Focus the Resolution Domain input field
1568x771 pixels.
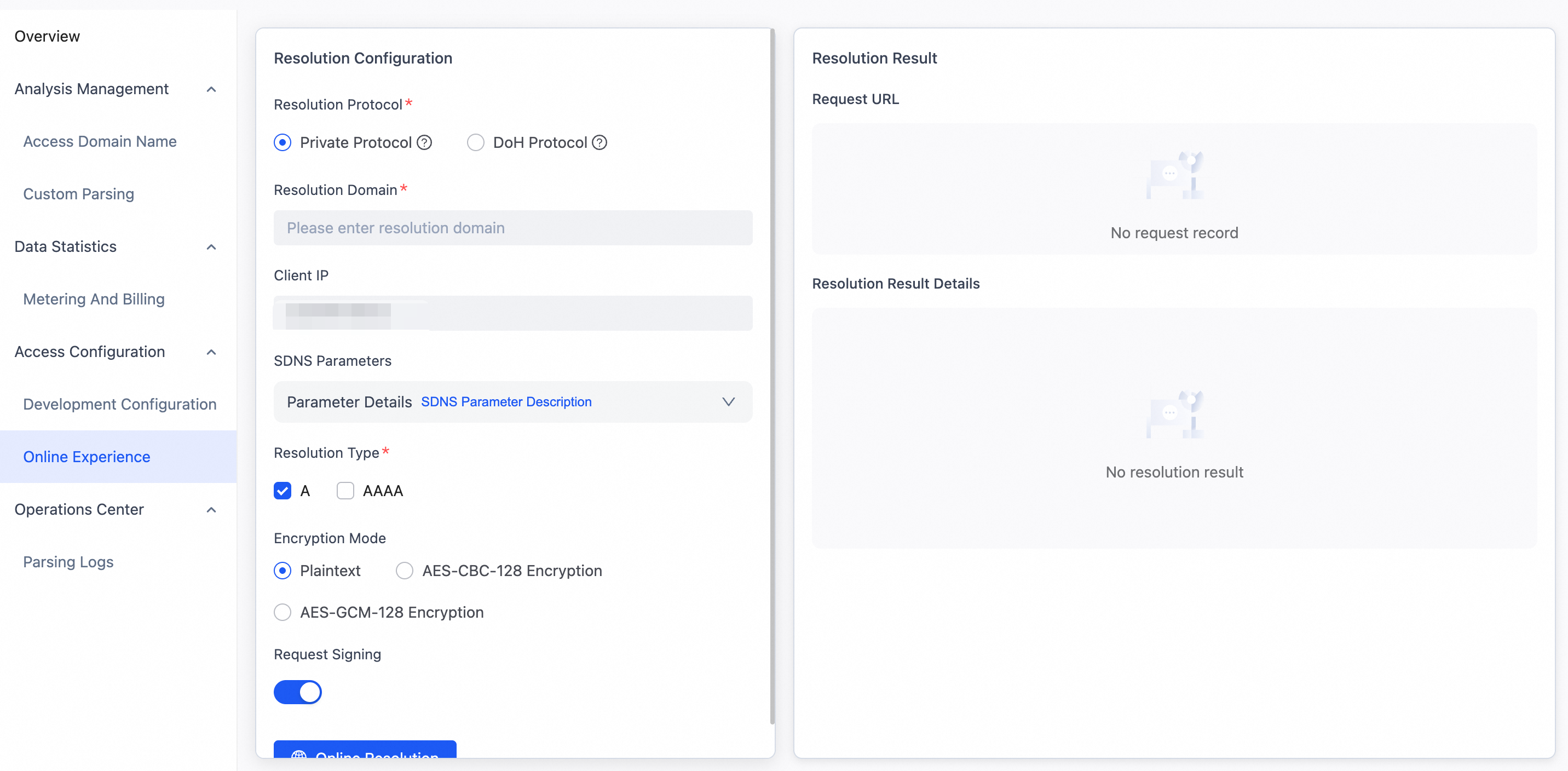click(x=512, y=228)
